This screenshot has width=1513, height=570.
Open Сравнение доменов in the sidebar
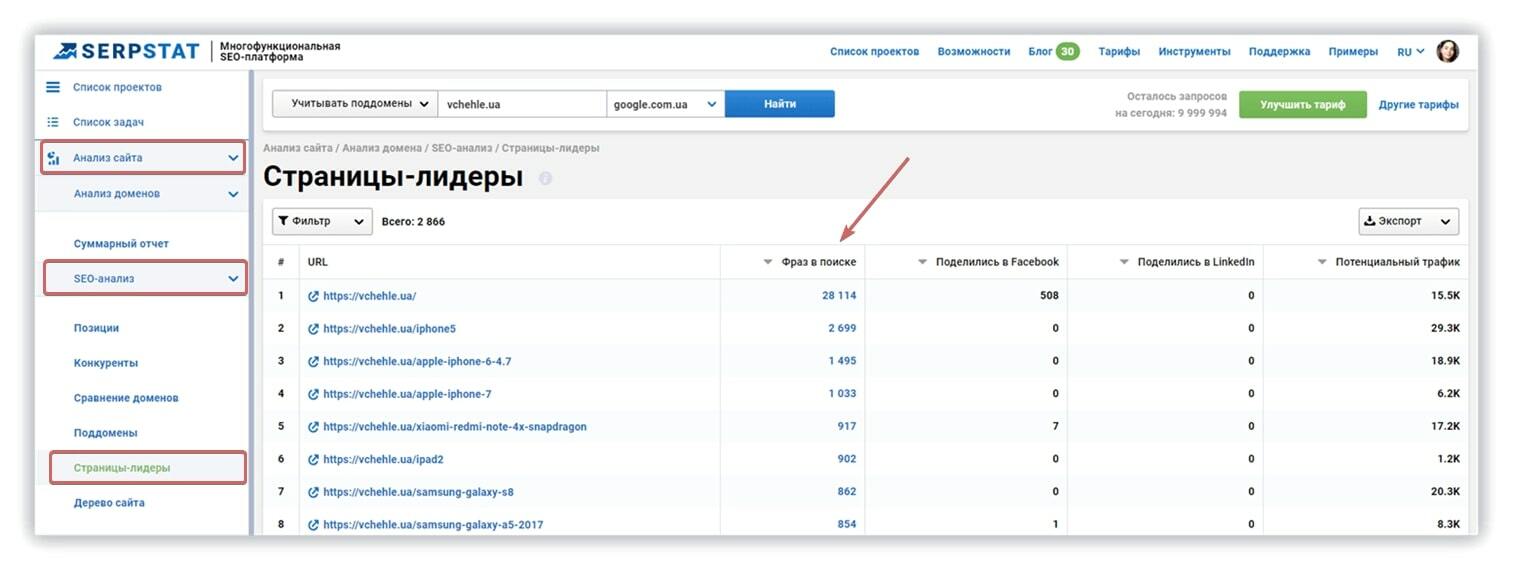(126, 398)
